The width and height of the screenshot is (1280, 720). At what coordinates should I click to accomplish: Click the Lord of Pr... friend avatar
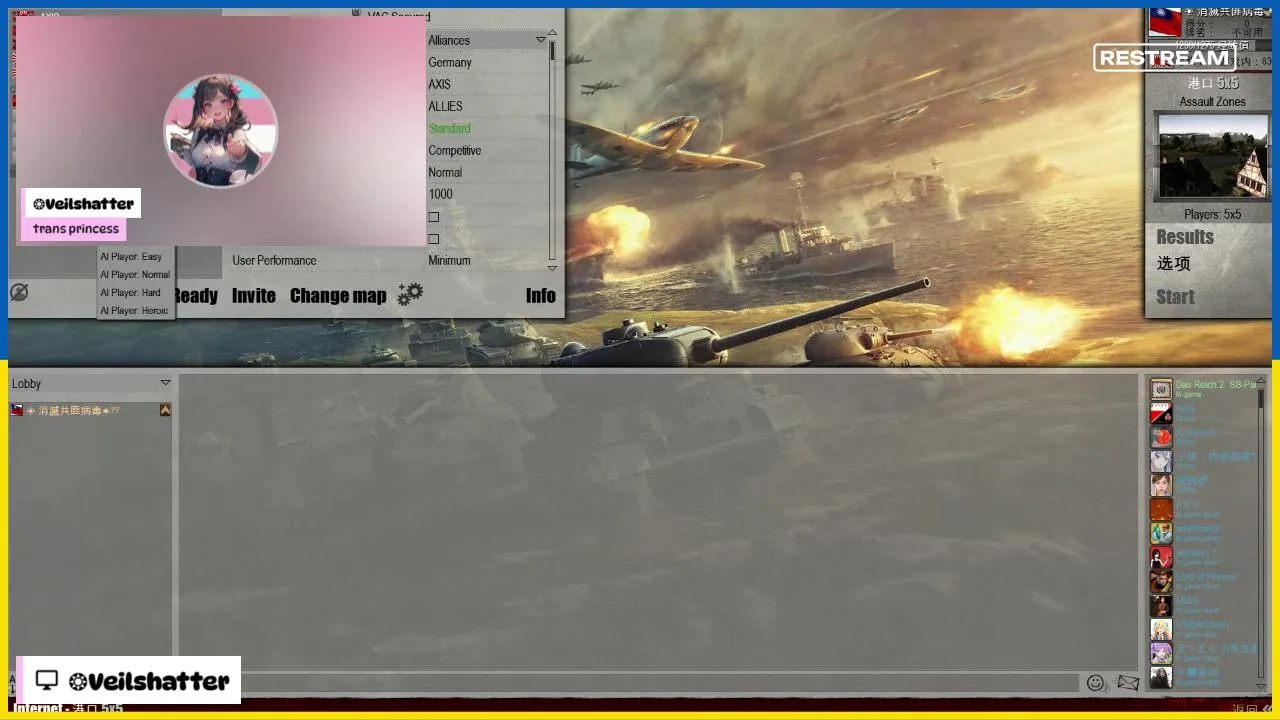pos(1161,581)
